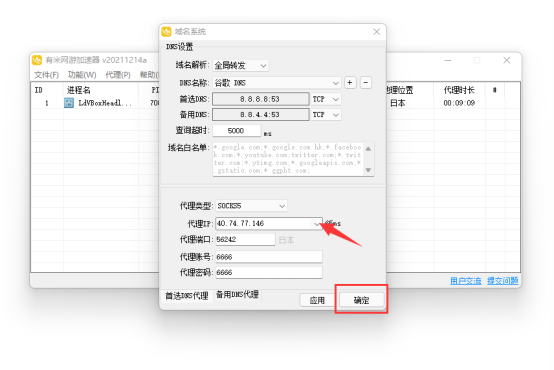Click the LdVBoxHeadl process icon
554x370 pixels.
(x=69, y=103)
